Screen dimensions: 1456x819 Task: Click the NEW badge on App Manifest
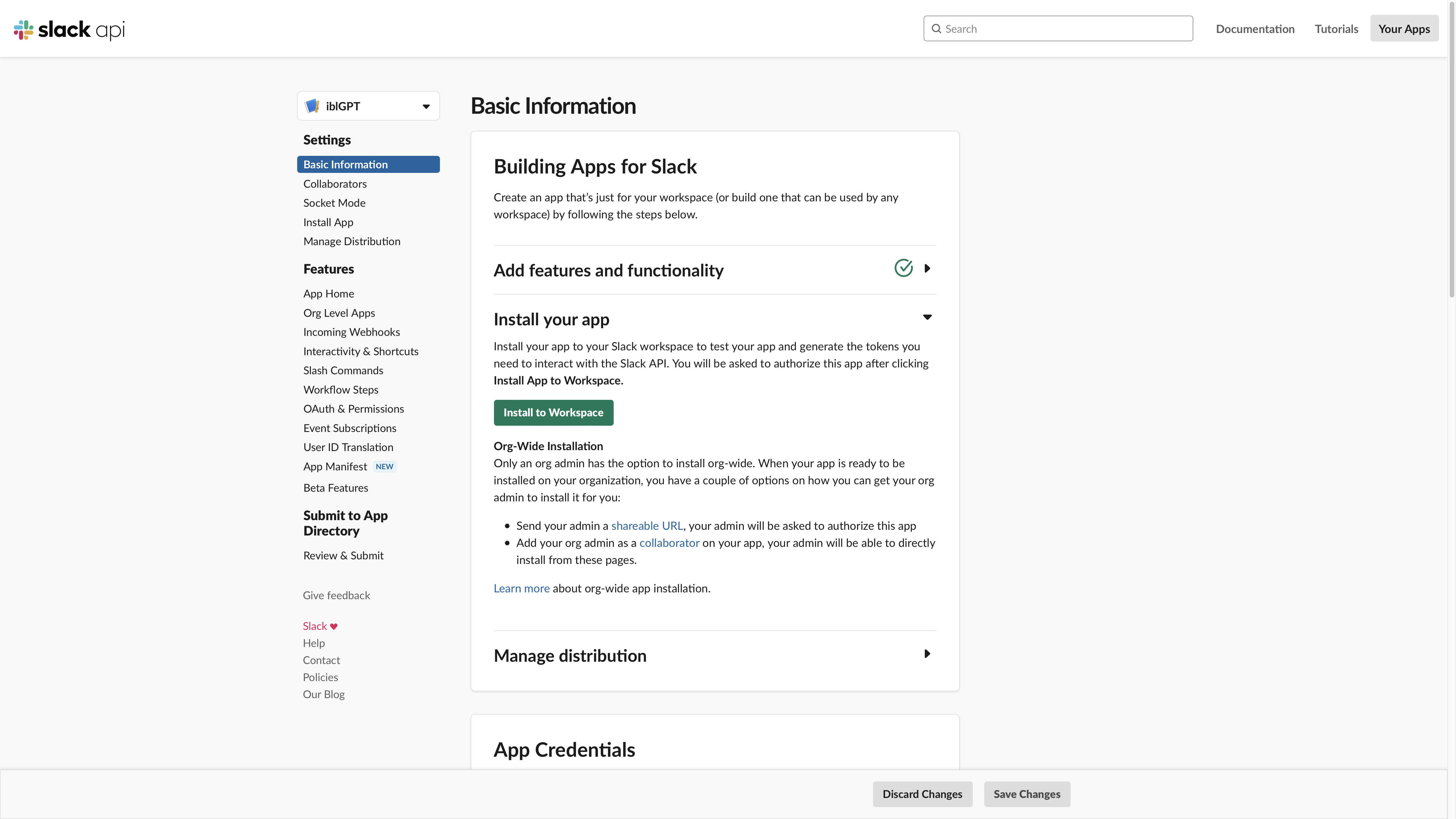(x=384, y=466)
